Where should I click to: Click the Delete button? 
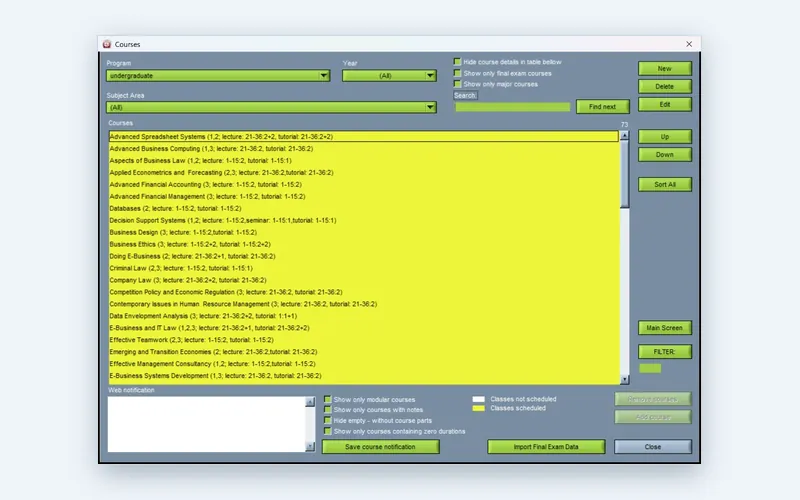pyautogui.click(x=665, y=86)
